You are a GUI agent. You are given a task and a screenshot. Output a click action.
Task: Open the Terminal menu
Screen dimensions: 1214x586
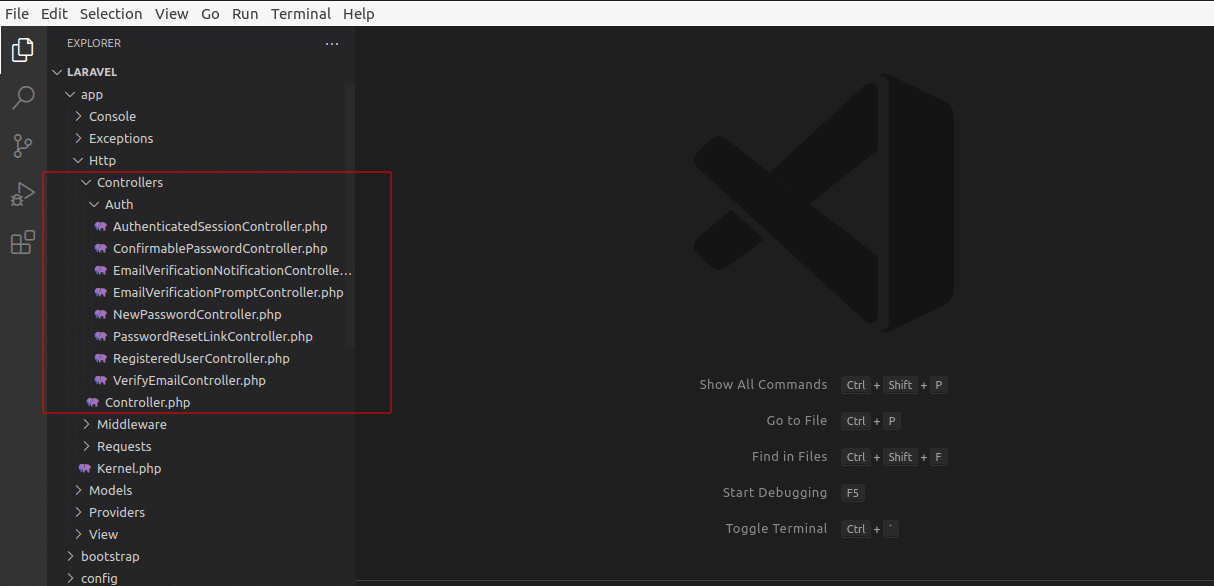click(301, 13)
